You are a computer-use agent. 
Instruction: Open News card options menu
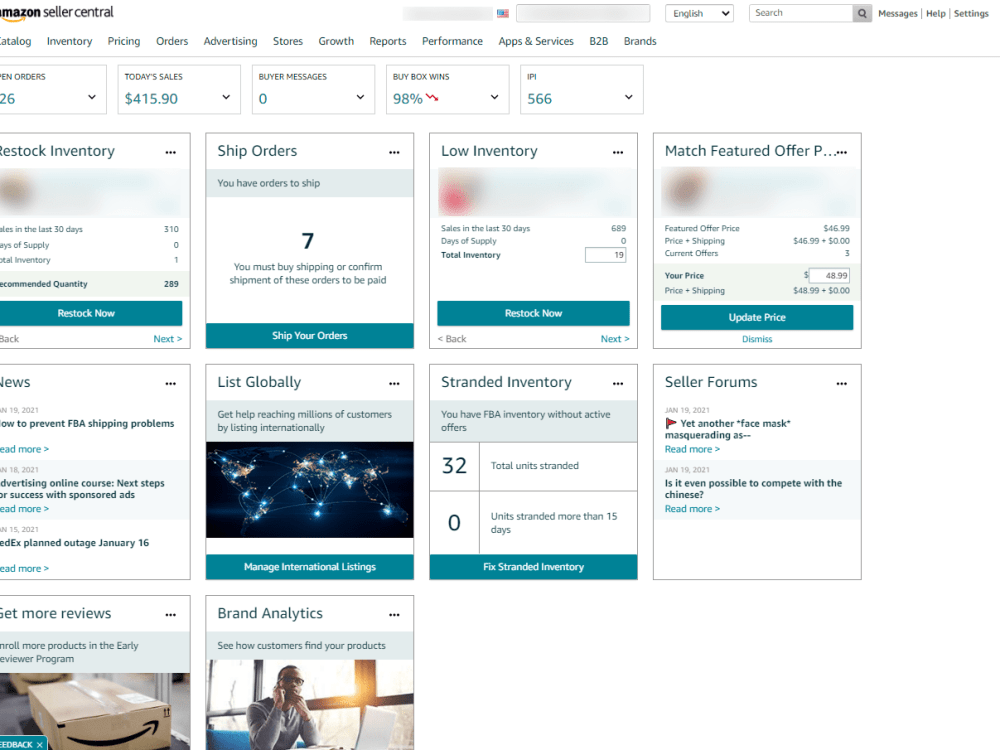coord(170,384)
